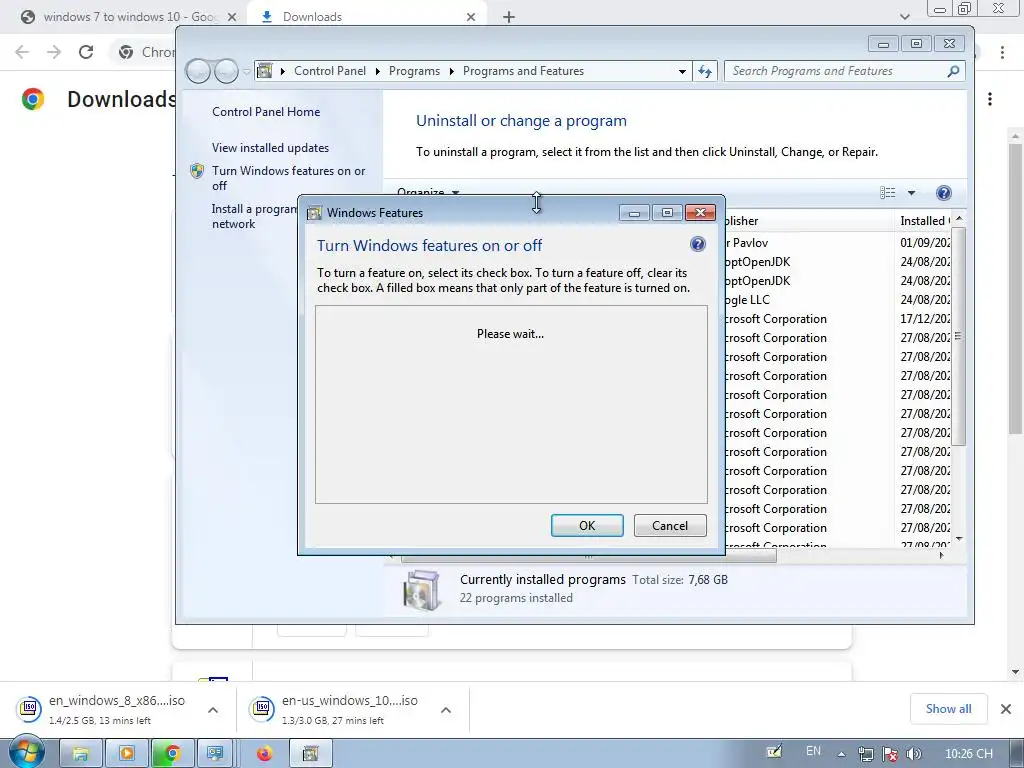The image size is (1024, 768).
Task: Expand en-us_windows_10 download options chevron
Action: (x=446, y=710)
